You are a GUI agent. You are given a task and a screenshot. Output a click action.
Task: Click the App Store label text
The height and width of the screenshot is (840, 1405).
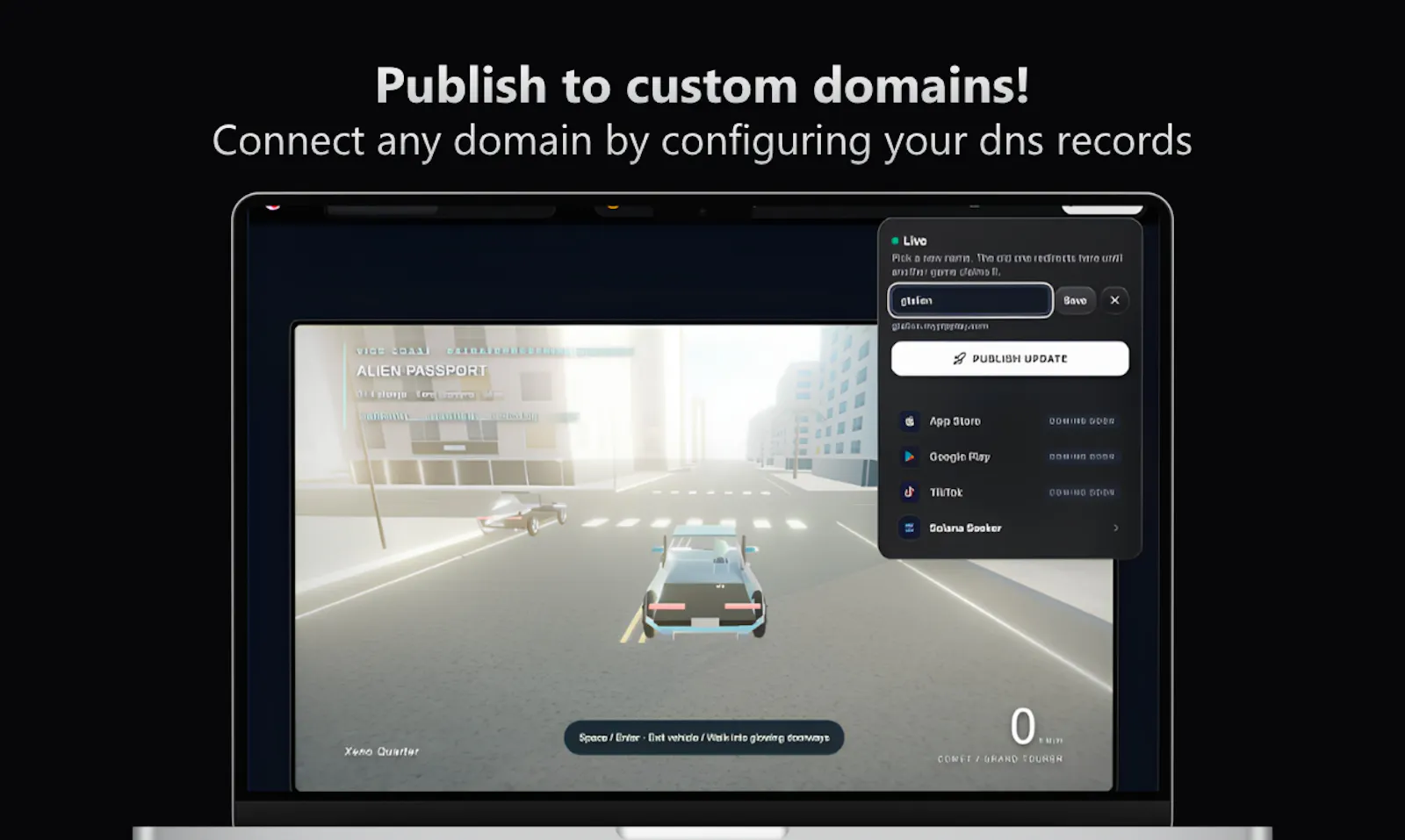click(x=955, y=421)
